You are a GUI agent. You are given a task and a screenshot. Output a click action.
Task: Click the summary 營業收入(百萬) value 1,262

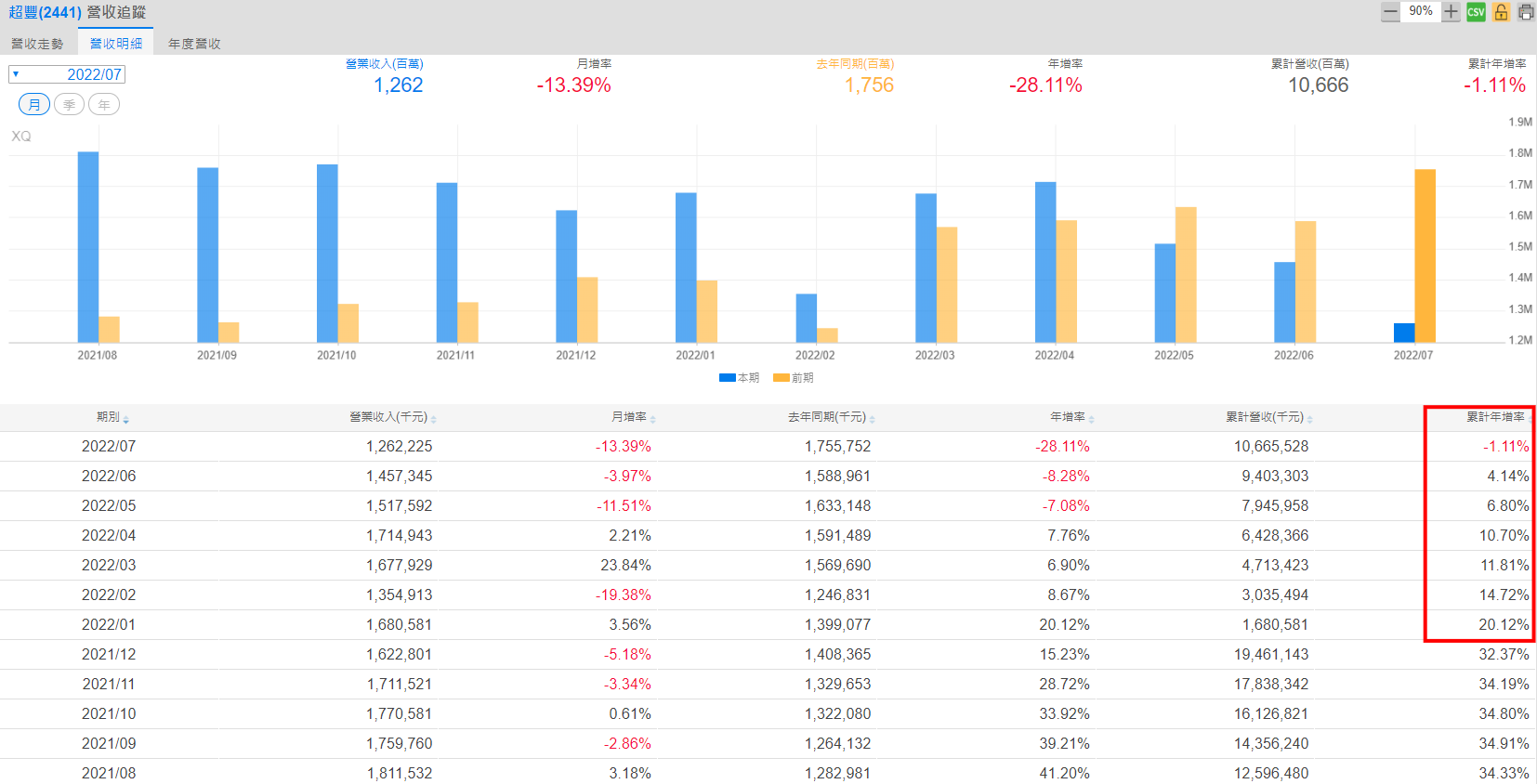[x=399, y=85]
